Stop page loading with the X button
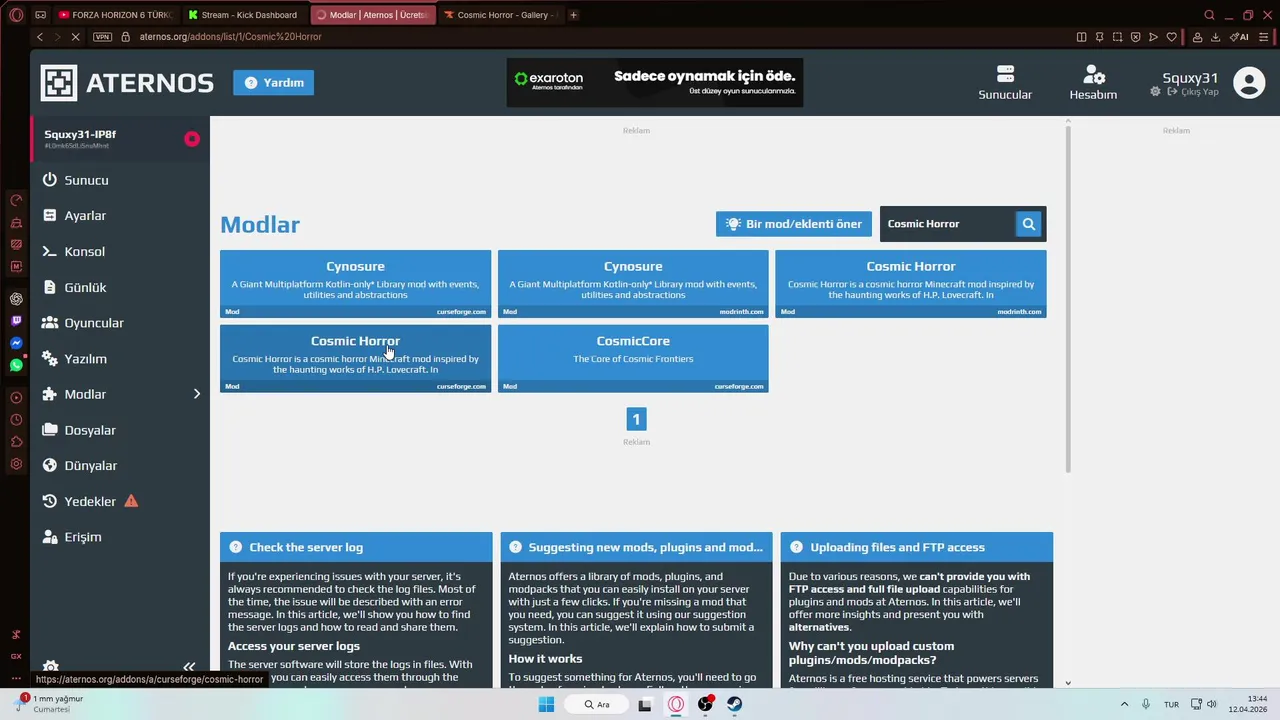This screenshot has width=1280, height=720. (x=76, y=37)
